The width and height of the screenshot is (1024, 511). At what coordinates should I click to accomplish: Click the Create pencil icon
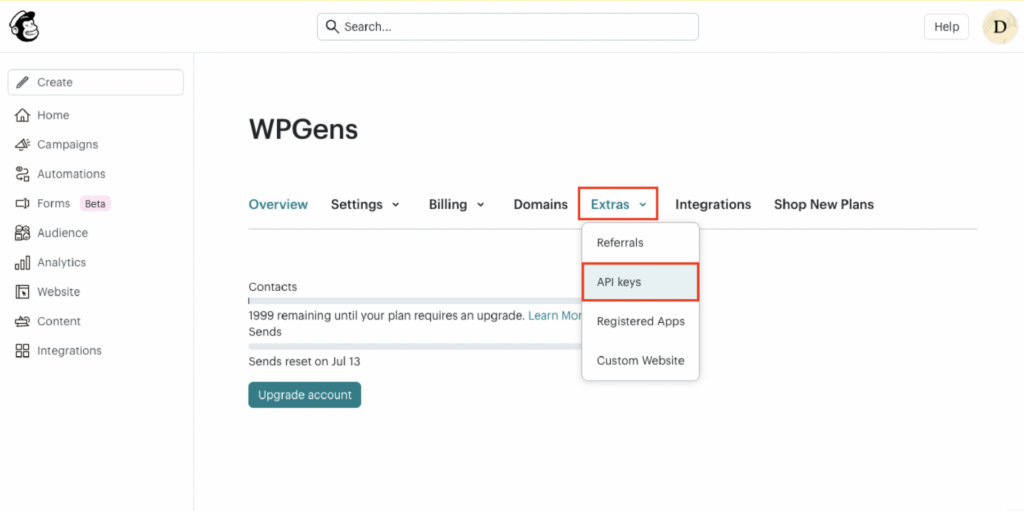click(x=22, y=82)
